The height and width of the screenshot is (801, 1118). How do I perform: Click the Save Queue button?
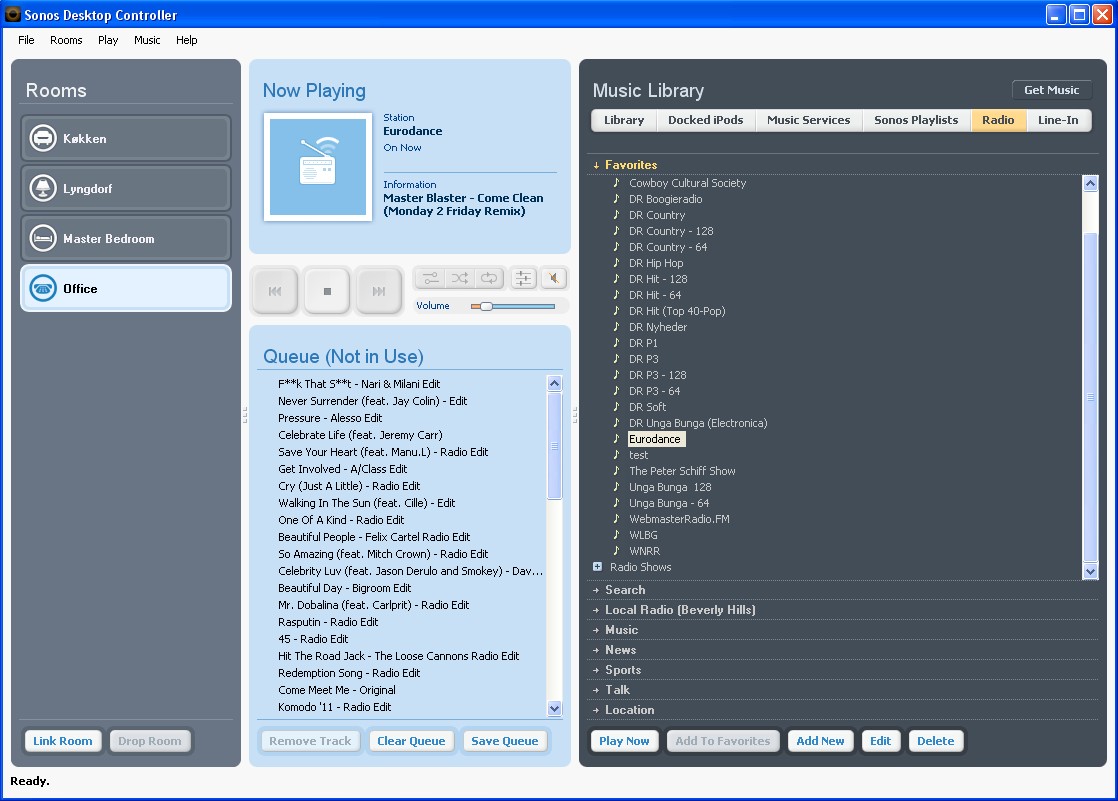point(505,740)
